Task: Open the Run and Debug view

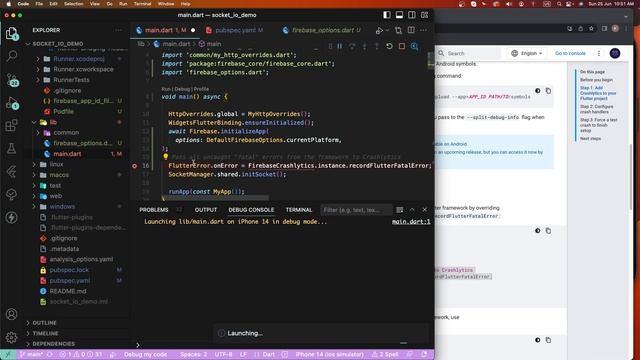Action: tap(11, 103)
